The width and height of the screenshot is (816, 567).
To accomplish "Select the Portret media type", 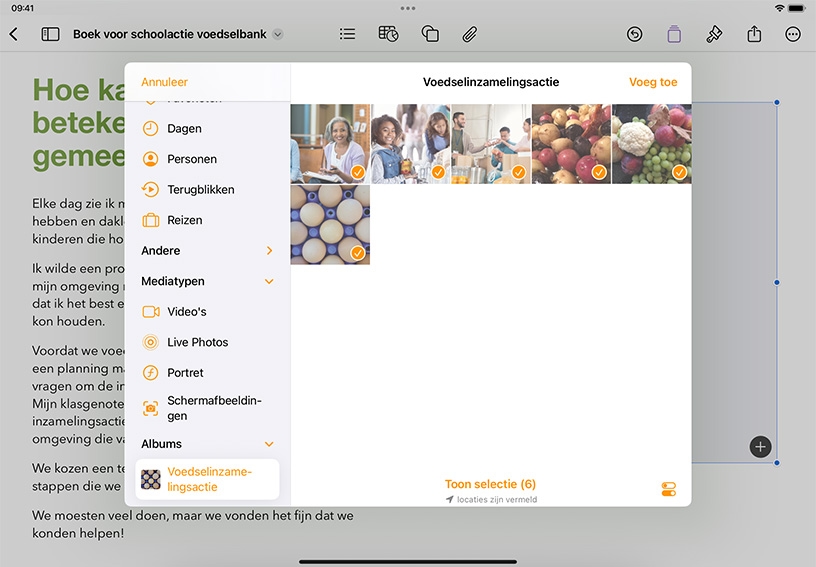I will (207, 373).
